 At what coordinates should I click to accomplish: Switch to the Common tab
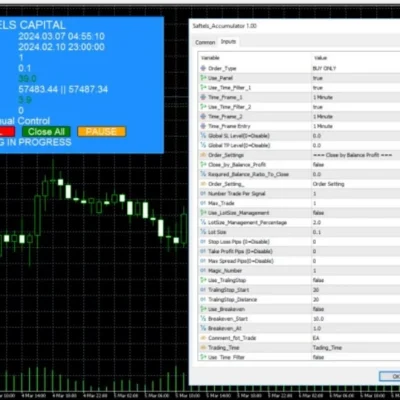point(205,42)
